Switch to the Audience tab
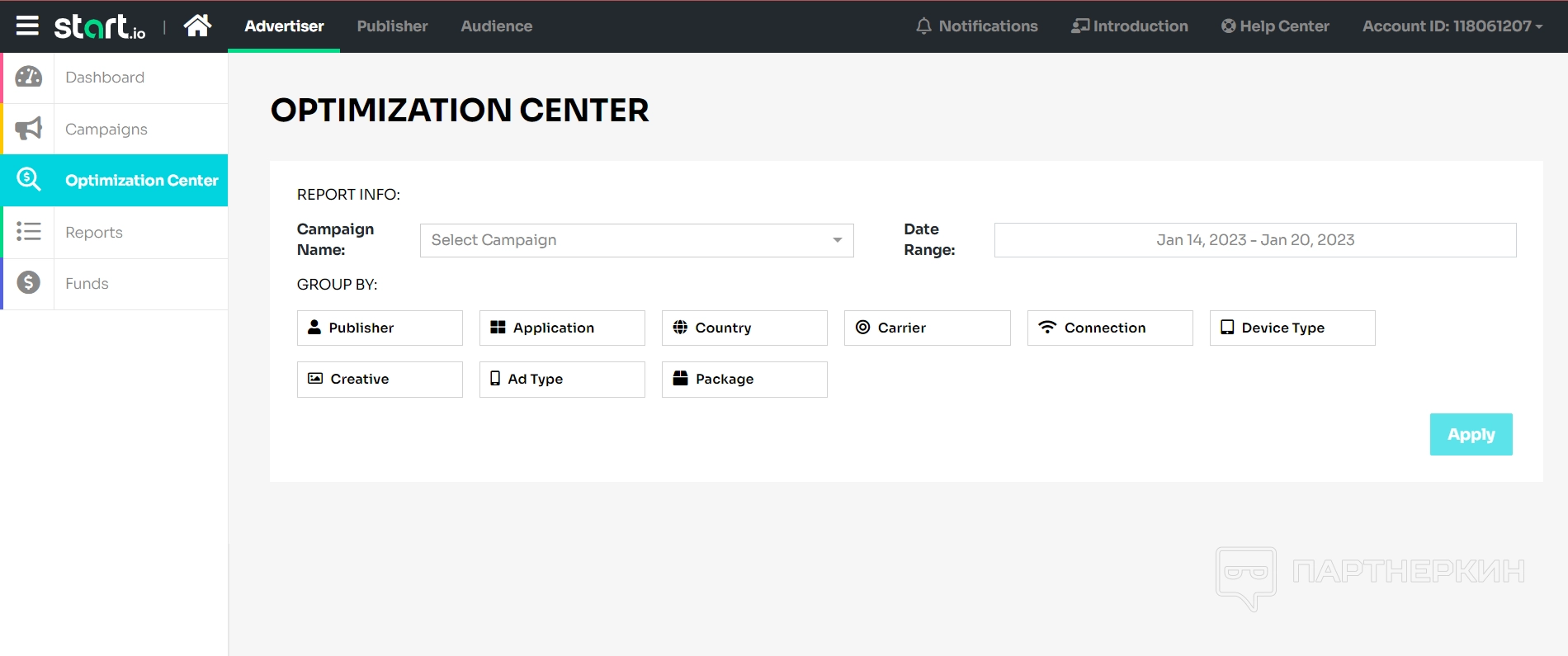The height and width of the screenshot is (656, 1568). pyautogui.click(x=496, y=26)
